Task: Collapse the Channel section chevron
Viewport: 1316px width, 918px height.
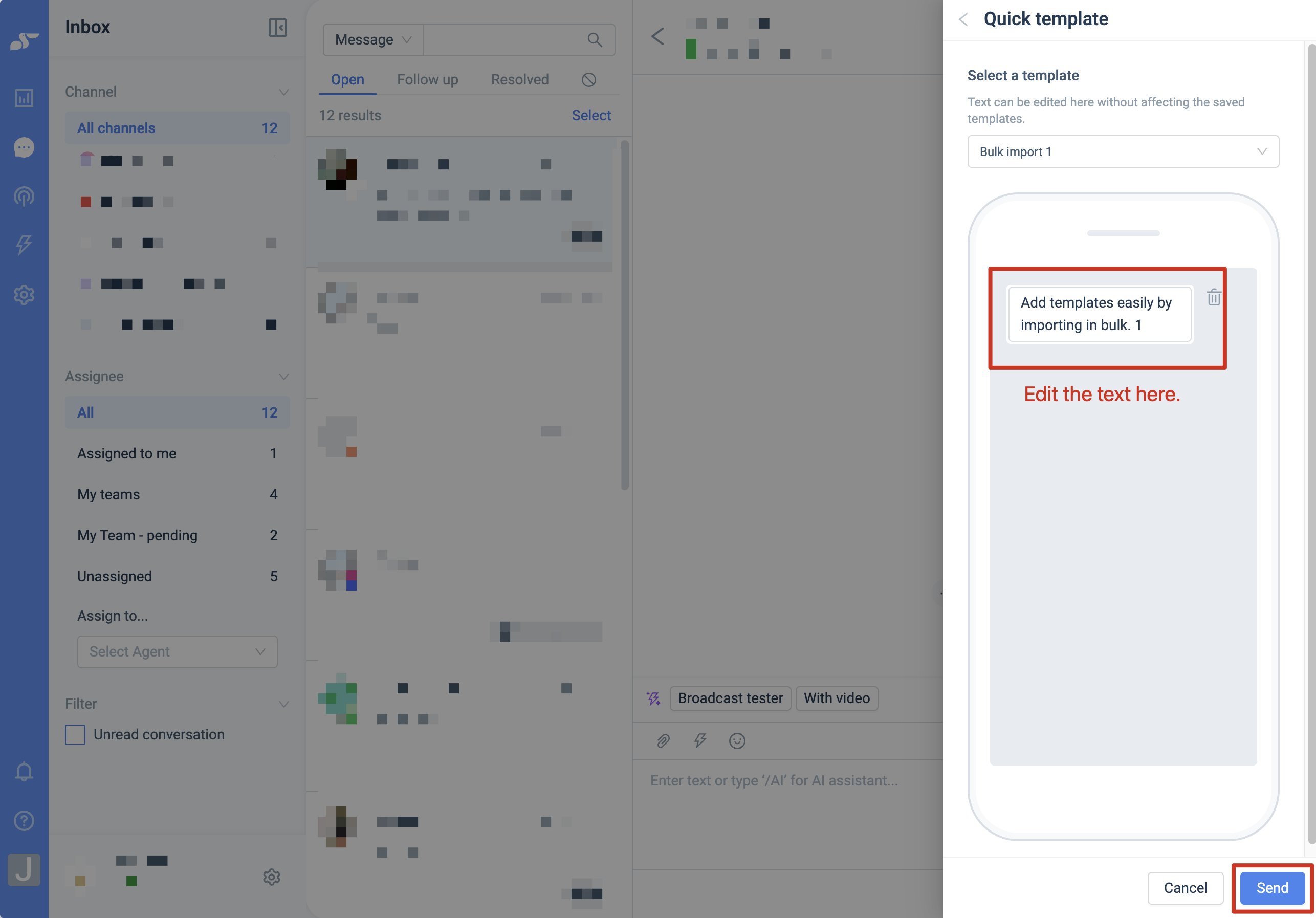Action: point(283,92)
